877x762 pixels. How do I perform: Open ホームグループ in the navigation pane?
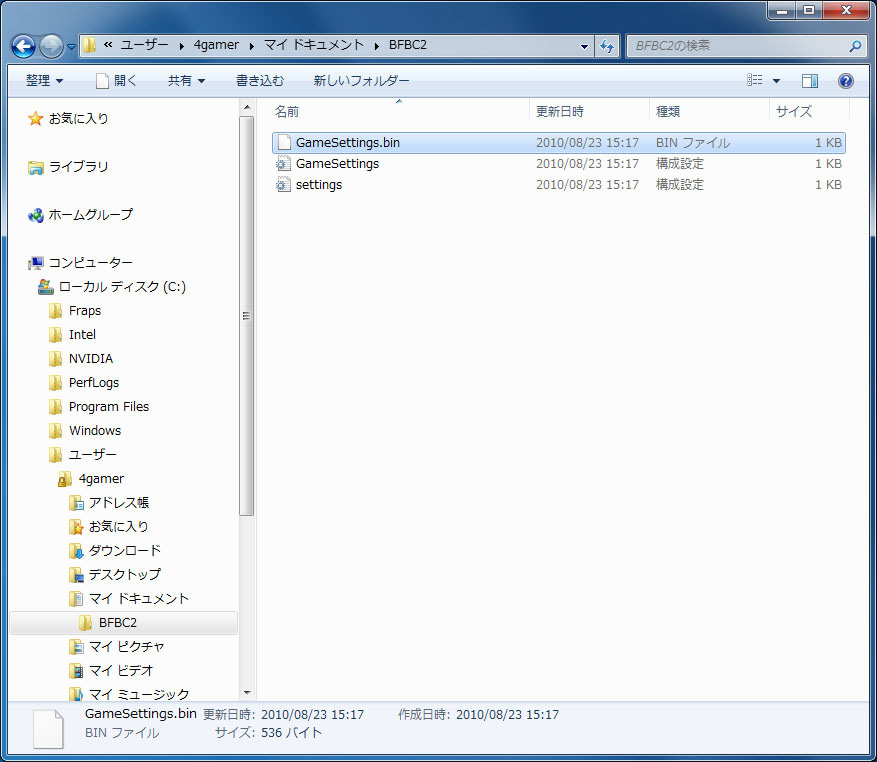click(x=90, y=215)
